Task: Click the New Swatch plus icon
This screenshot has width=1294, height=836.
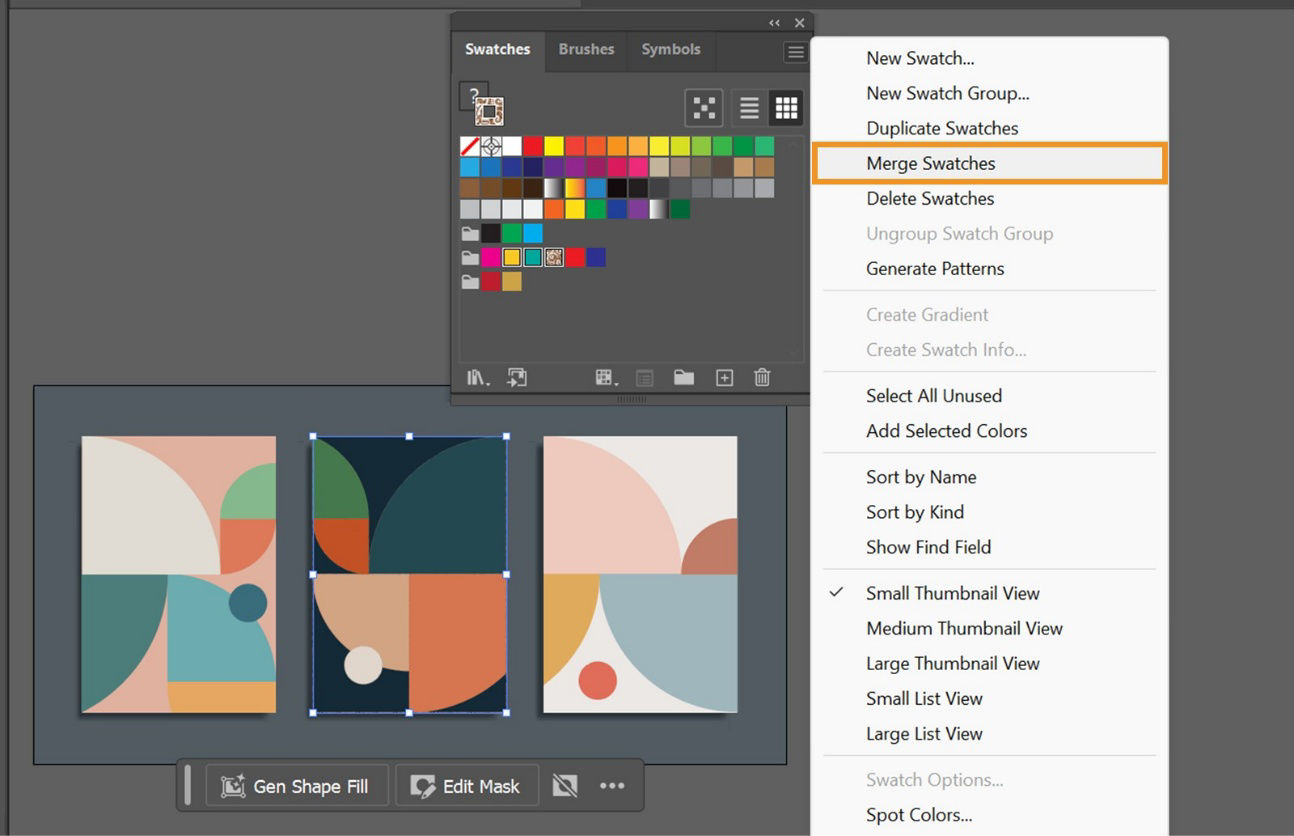Action: pos(724,378)
